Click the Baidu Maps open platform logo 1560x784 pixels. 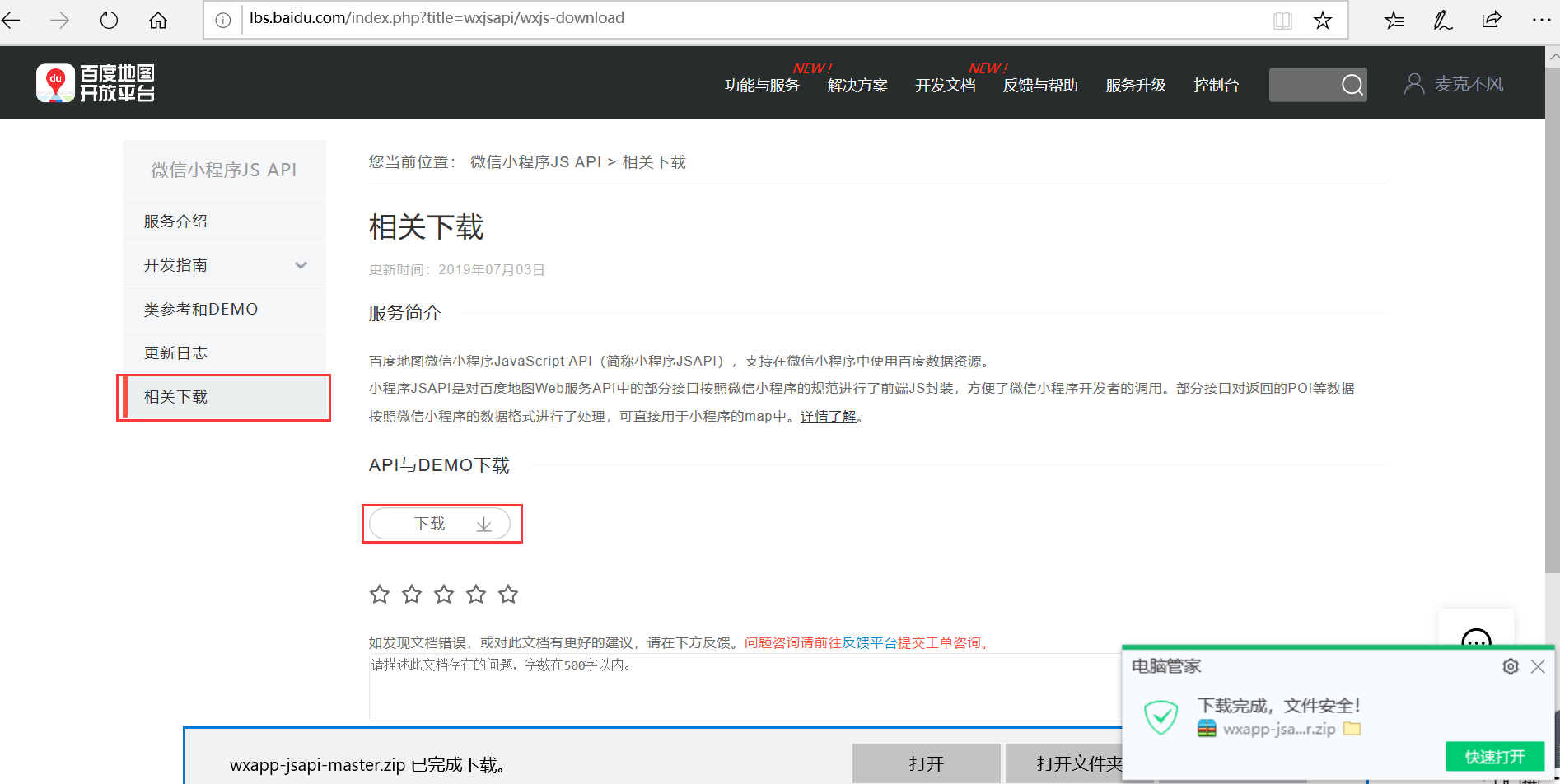point(96,82)
